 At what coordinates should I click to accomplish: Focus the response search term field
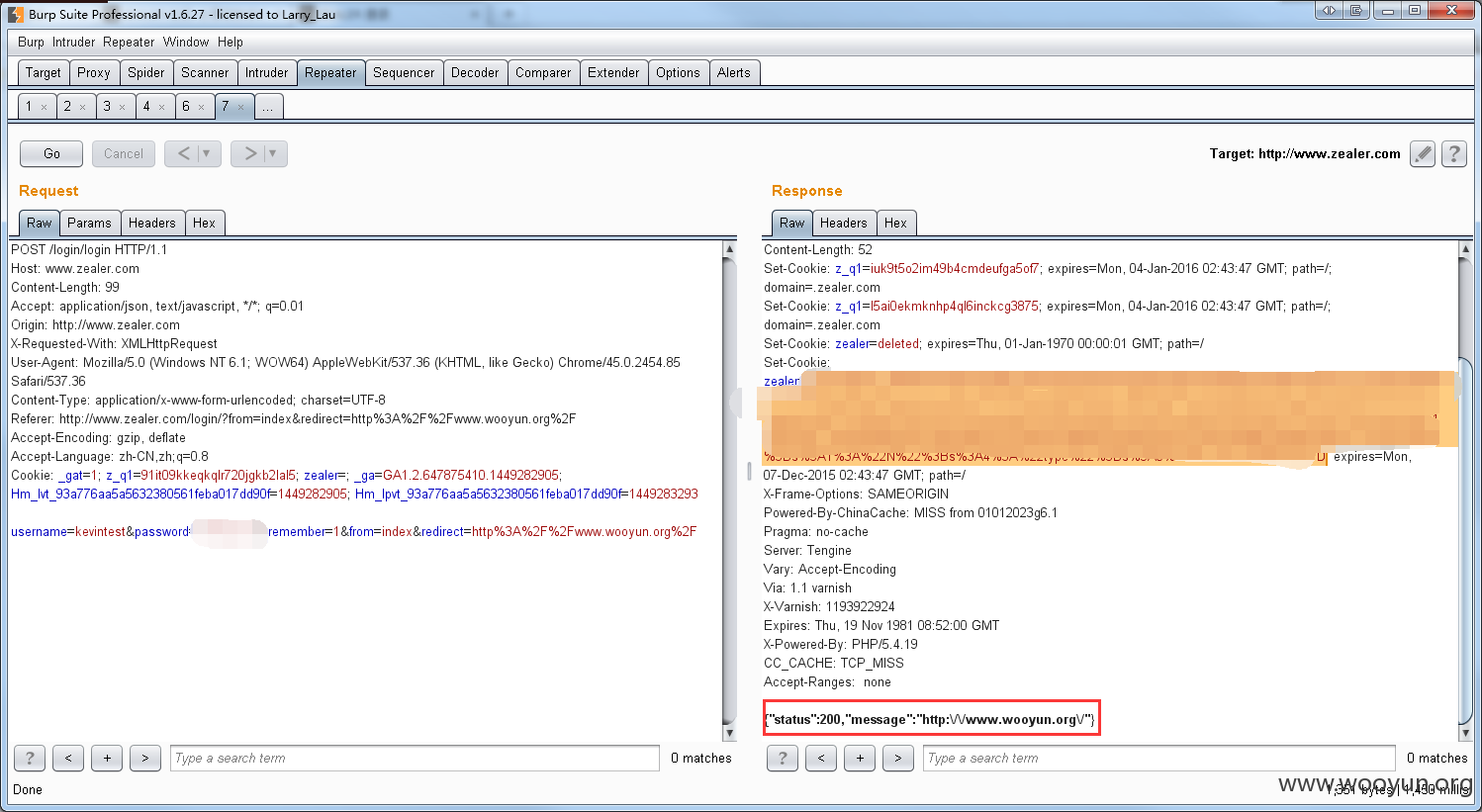[x=1159, y=758]
